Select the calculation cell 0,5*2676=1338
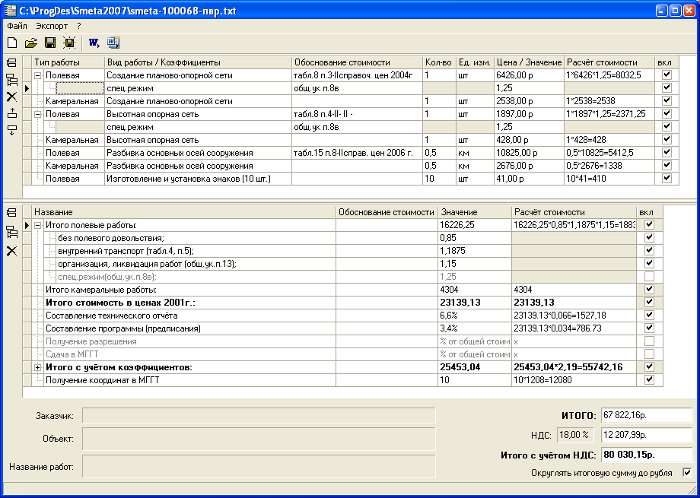 (609, 166)
